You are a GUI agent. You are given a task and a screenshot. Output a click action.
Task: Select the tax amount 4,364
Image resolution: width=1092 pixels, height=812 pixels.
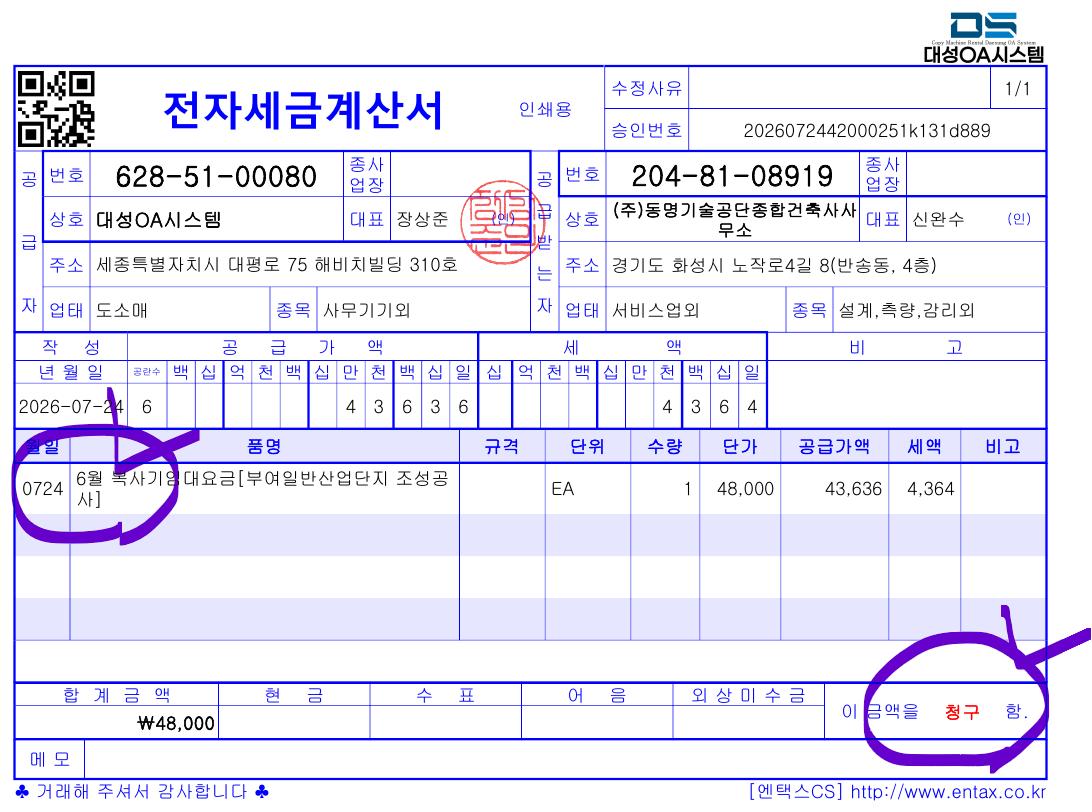point(930,489)
